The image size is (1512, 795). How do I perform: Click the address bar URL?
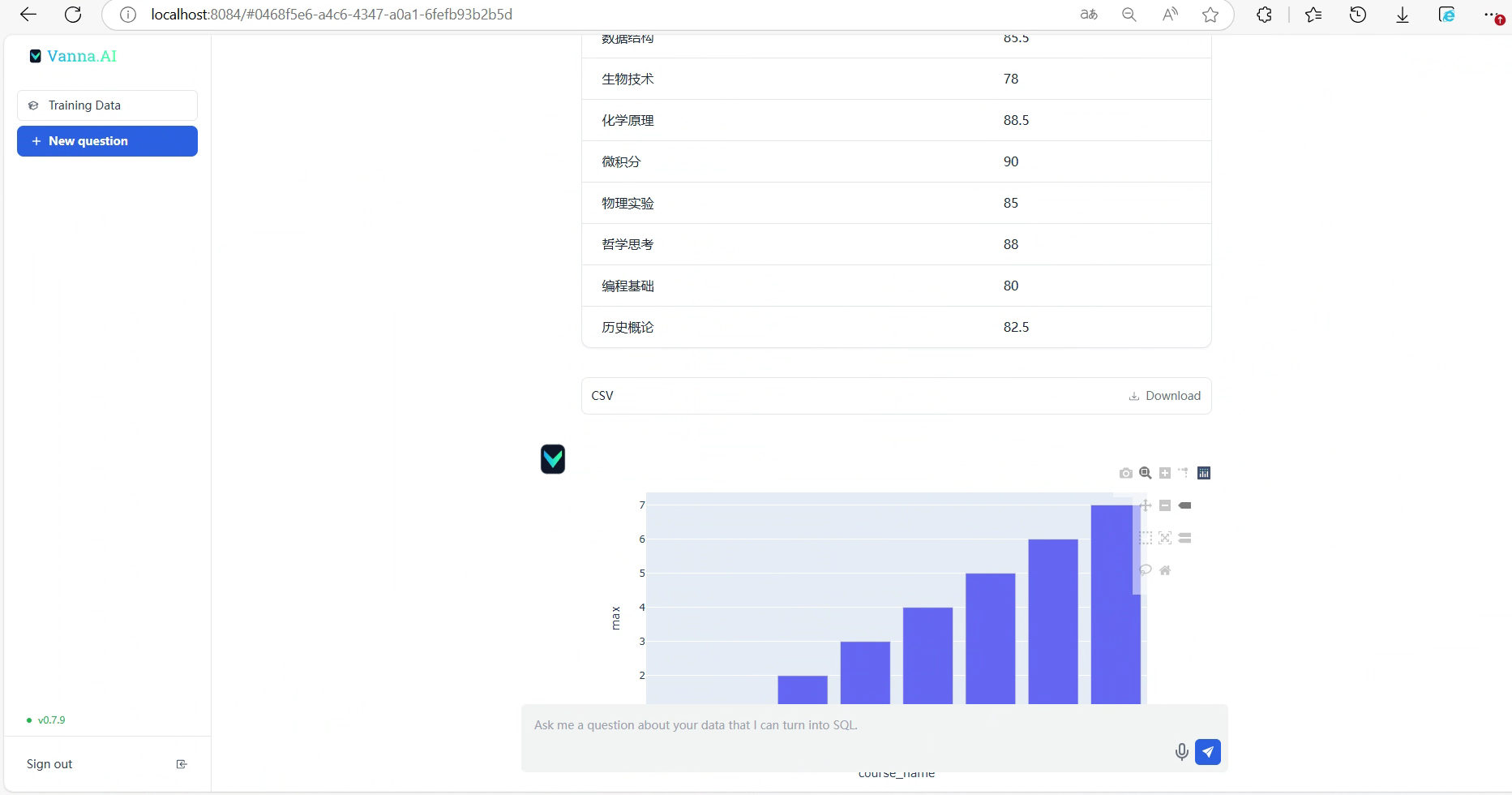tap(332, 15)
